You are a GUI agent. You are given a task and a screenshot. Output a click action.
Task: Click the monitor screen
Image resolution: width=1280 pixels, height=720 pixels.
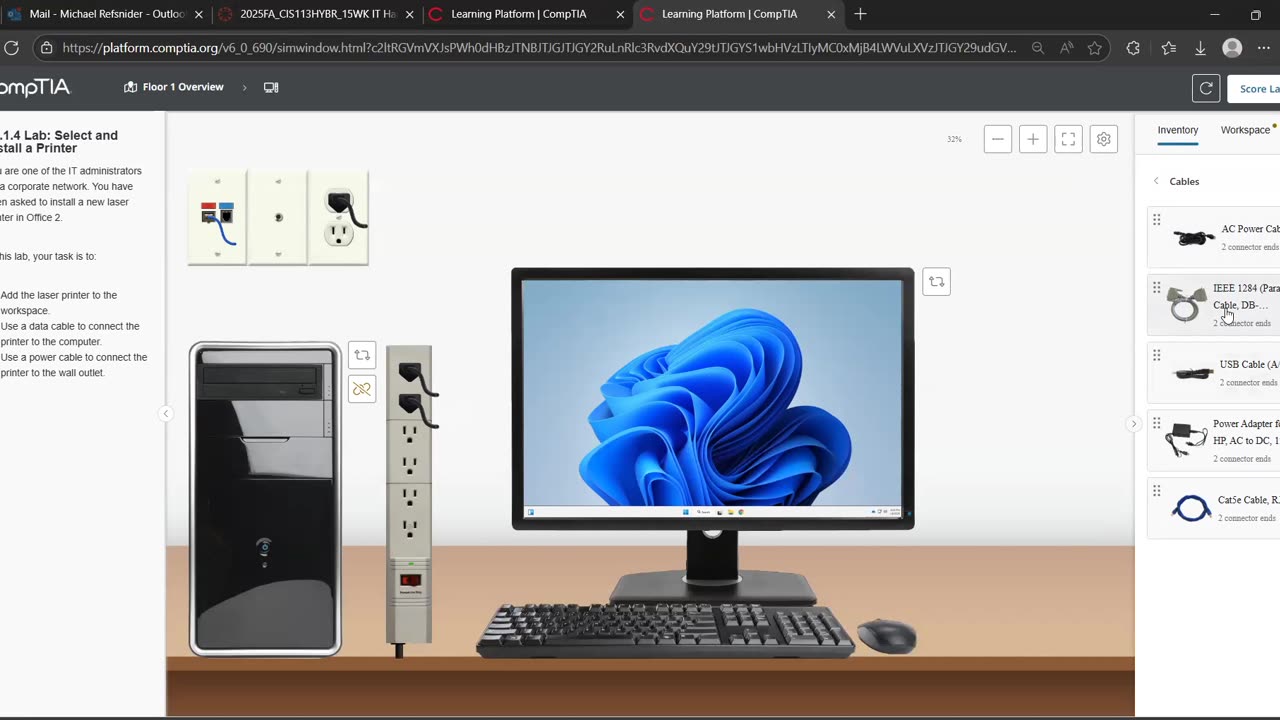click(712, 398)
